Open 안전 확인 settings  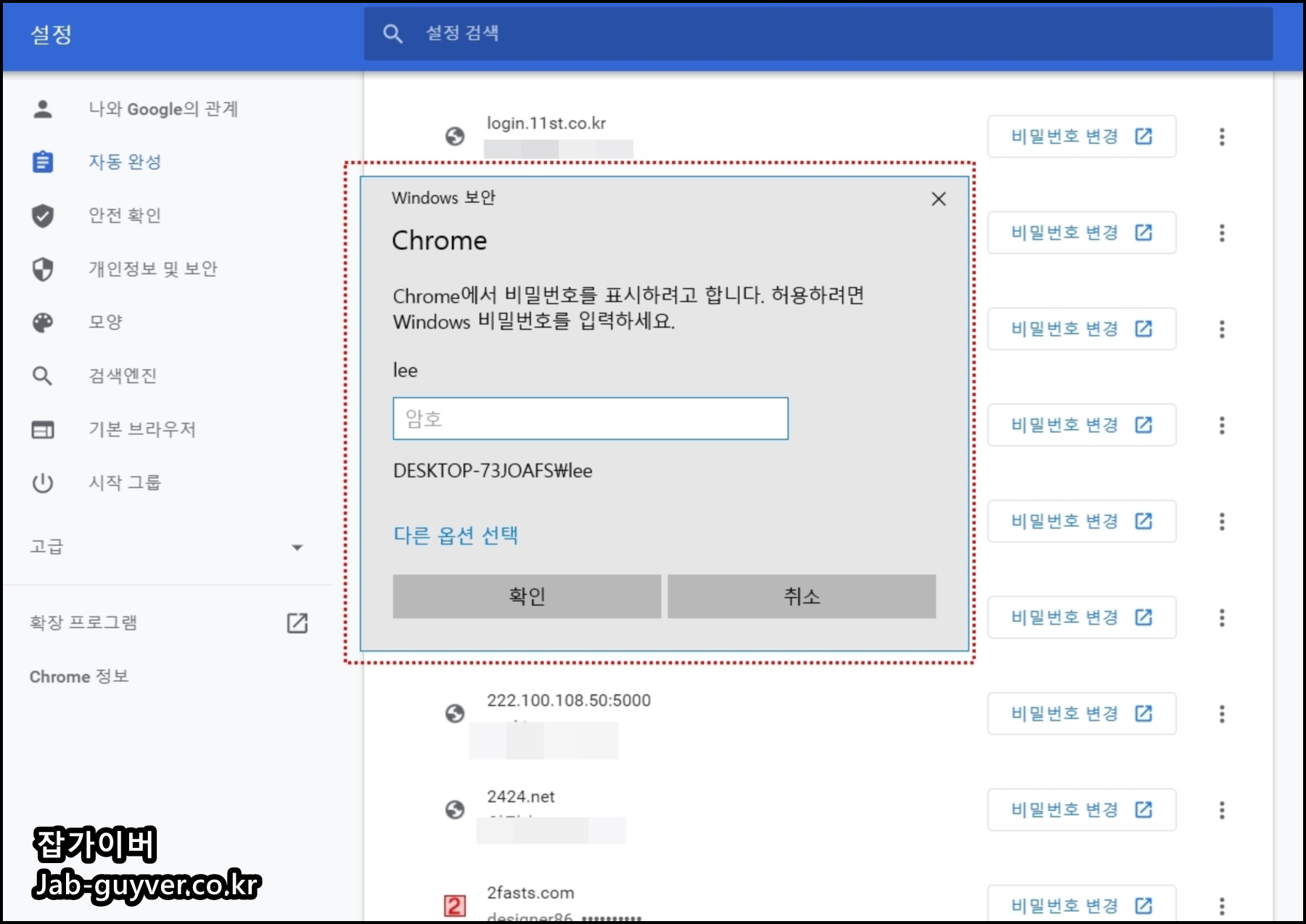tap(125, 215)
